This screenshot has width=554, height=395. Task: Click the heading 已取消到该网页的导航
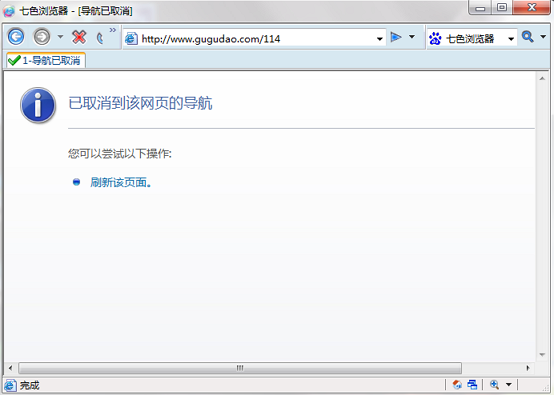click(x=140, y=103)
